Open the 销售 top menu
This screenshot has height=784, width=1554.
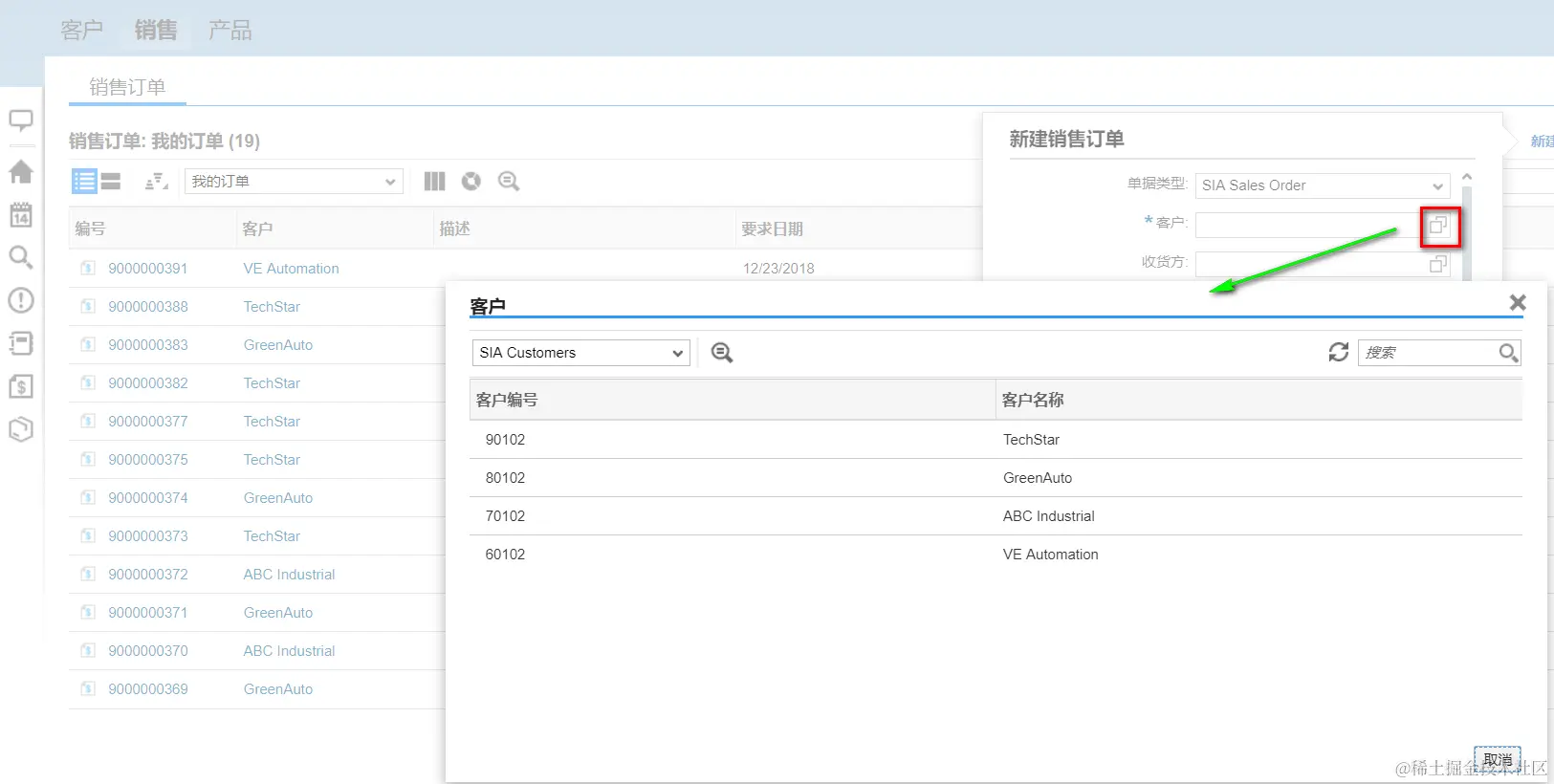(156, 31)
